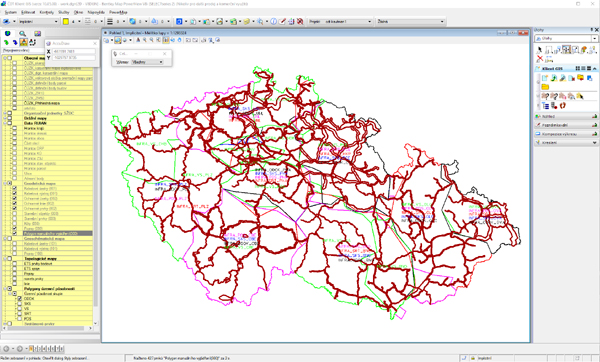Check the Topologické mapy group checkbox
This screenshot has height=362, width=600.
point(10,259)
